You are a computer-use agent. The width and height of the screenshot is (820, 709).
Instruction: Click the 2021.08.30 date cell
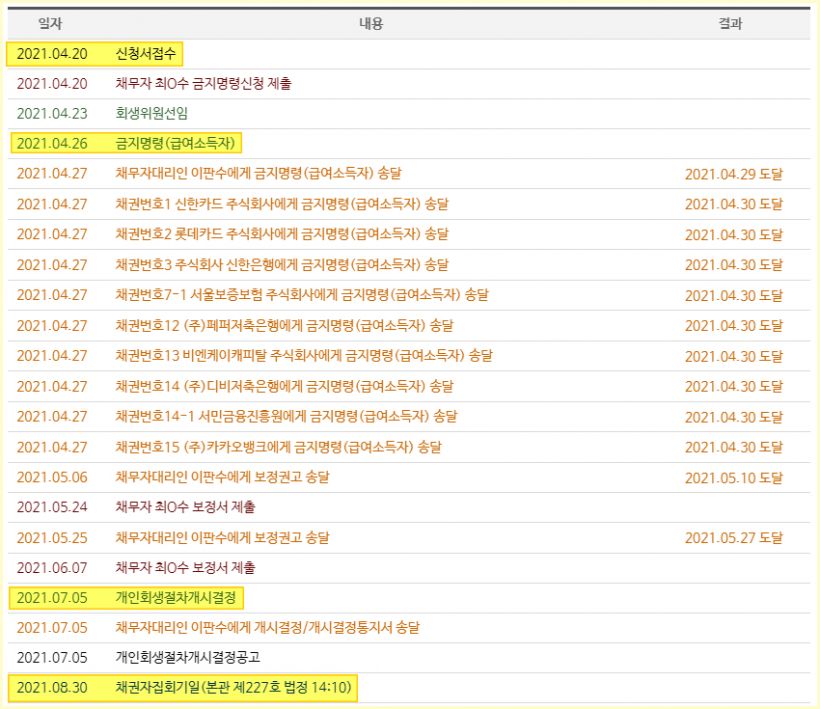[x=52, y=687]
